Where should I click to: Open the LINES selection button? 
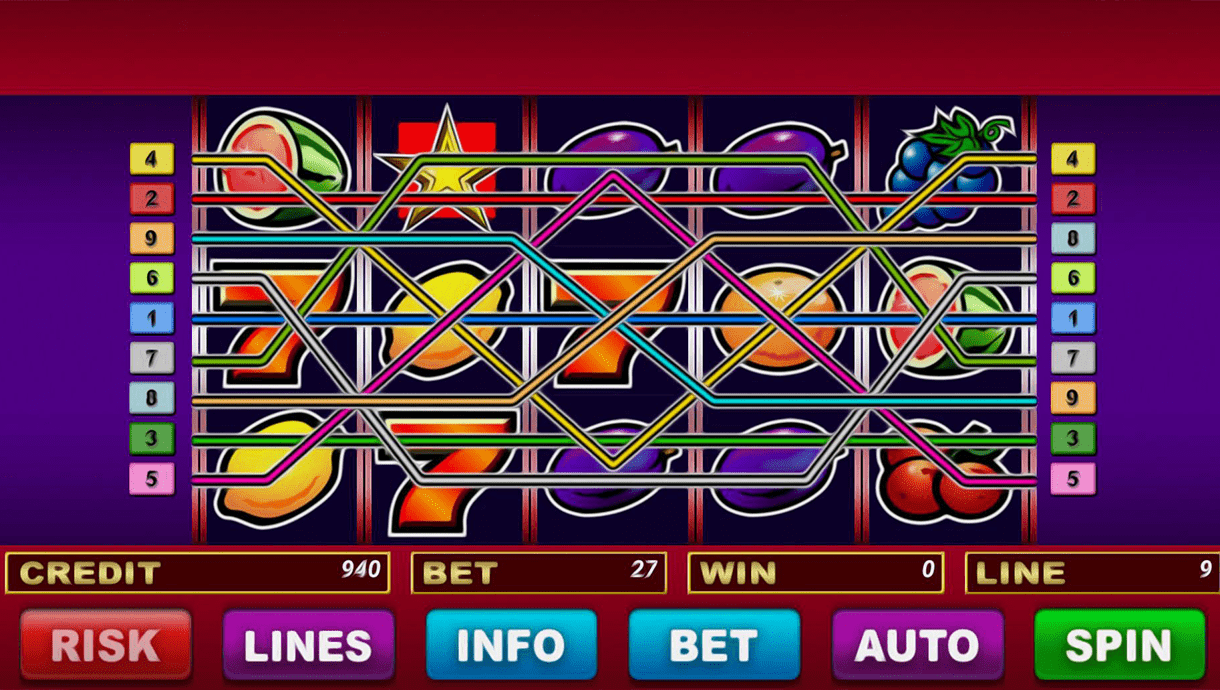[308, 645]
